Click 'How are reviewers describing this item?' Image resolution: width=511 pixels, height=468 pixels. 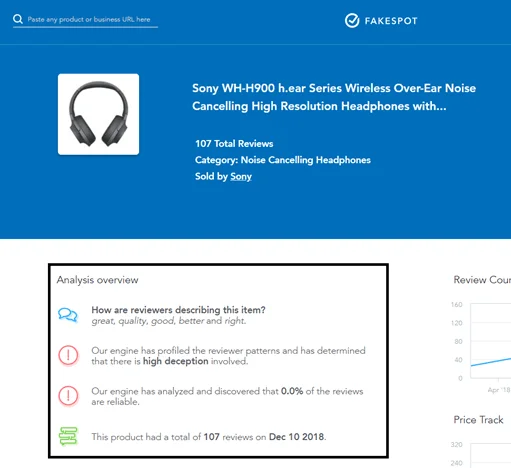point(178,310)
